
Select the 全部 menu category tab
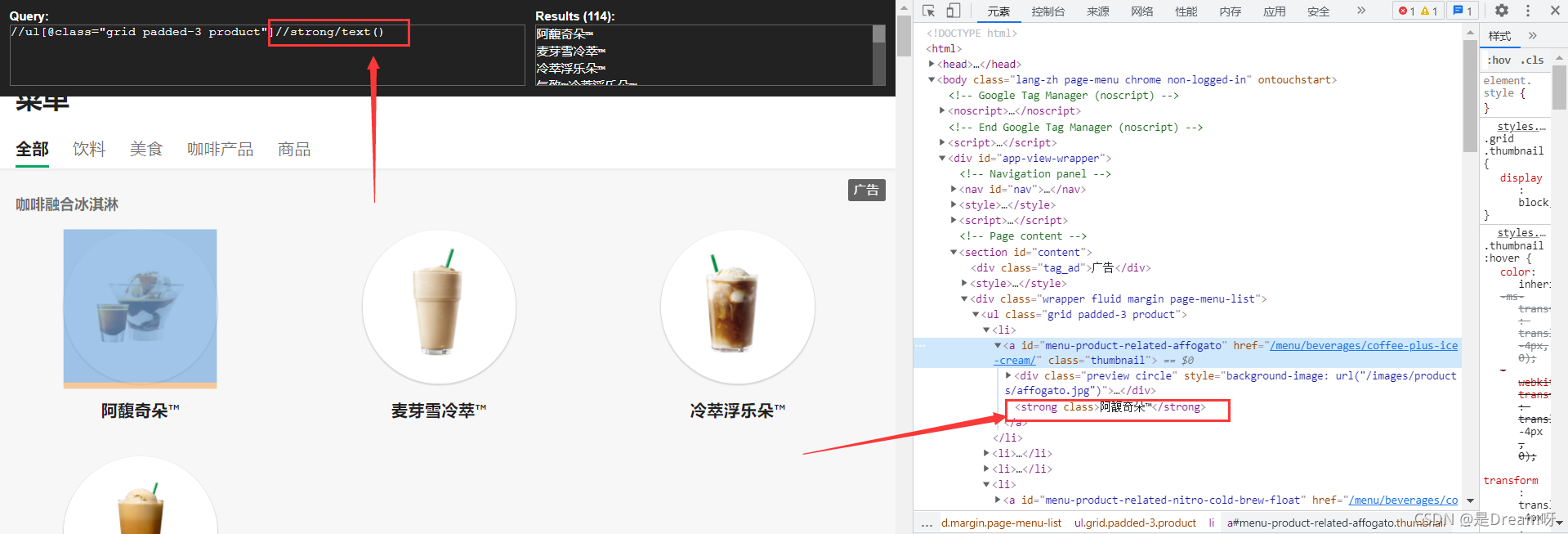click(x=33, y=150)
